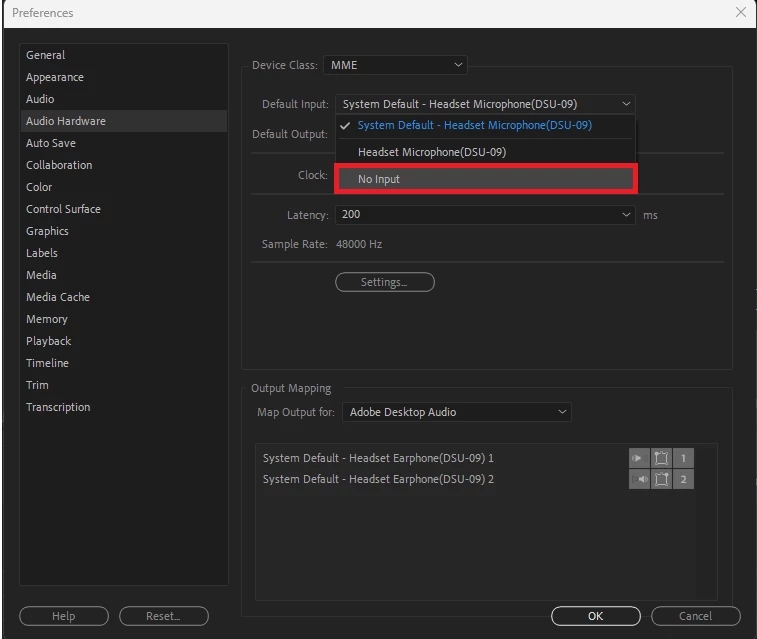The image size is (757, 639).
Task: Select System Default - Headset Earphone(DSU-09) 1 row
Action: 378,458
